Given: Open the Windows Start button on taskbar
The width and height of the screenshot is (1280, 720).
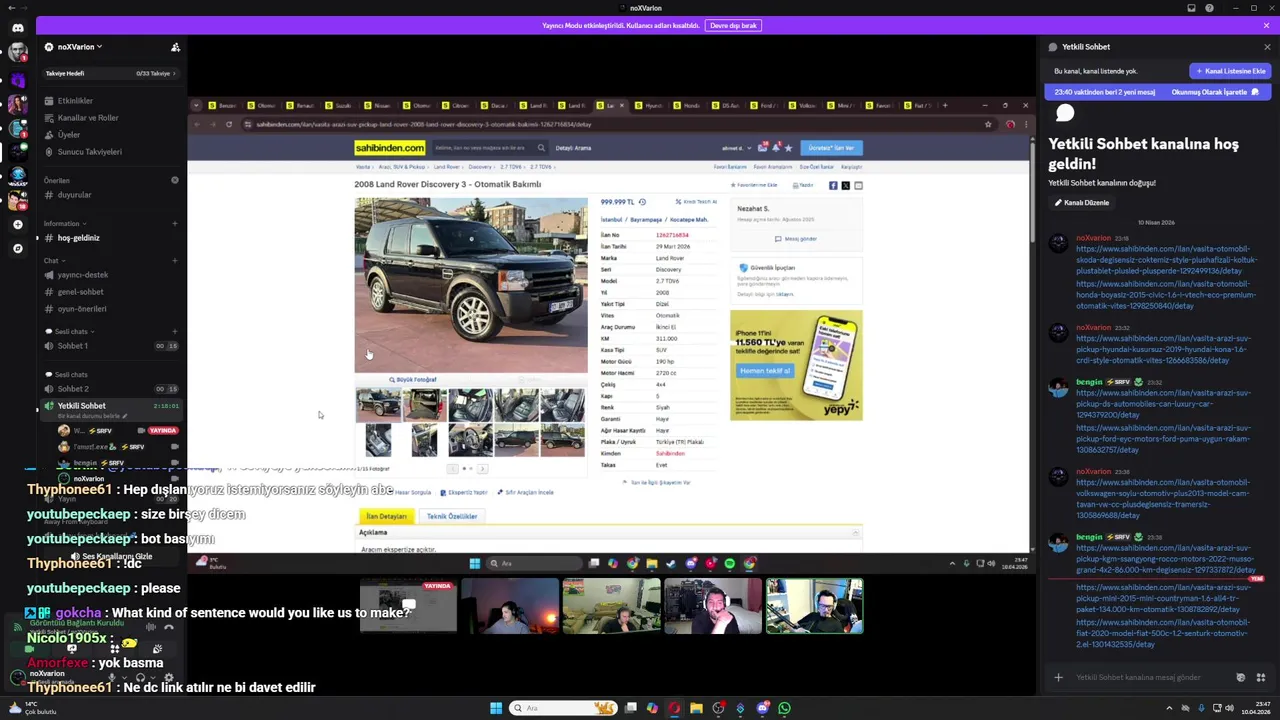Looking at the screenshot, I should [496, 708].
